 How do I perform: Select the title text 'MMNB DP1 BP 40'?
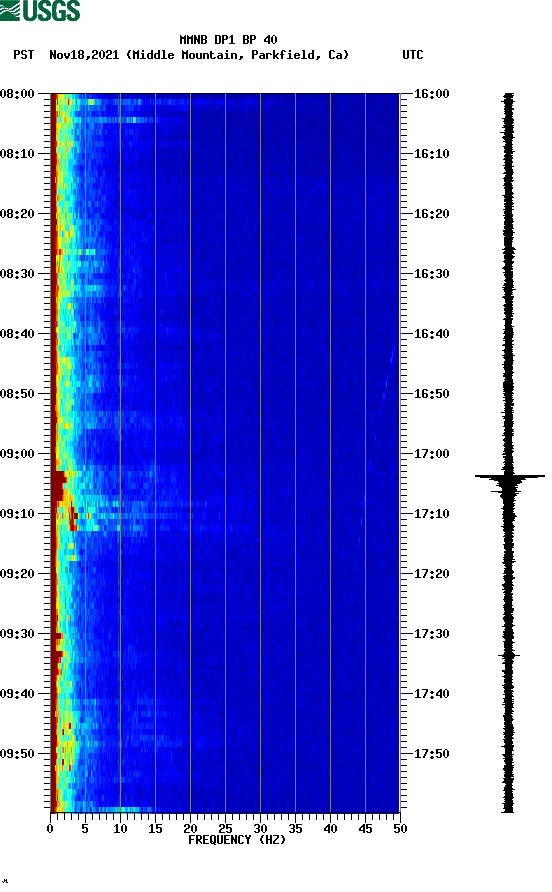click(228, 40)
